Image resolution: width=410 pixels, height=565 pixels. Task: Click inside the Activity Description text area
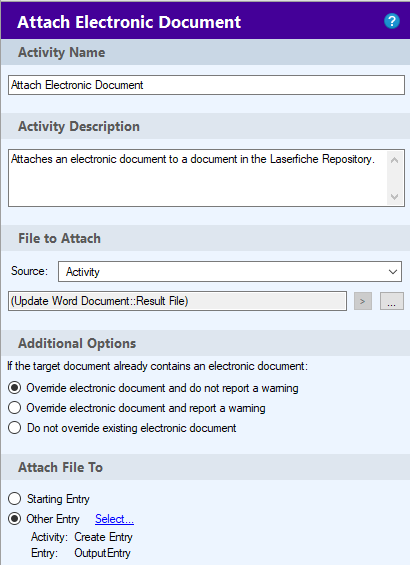197,178
